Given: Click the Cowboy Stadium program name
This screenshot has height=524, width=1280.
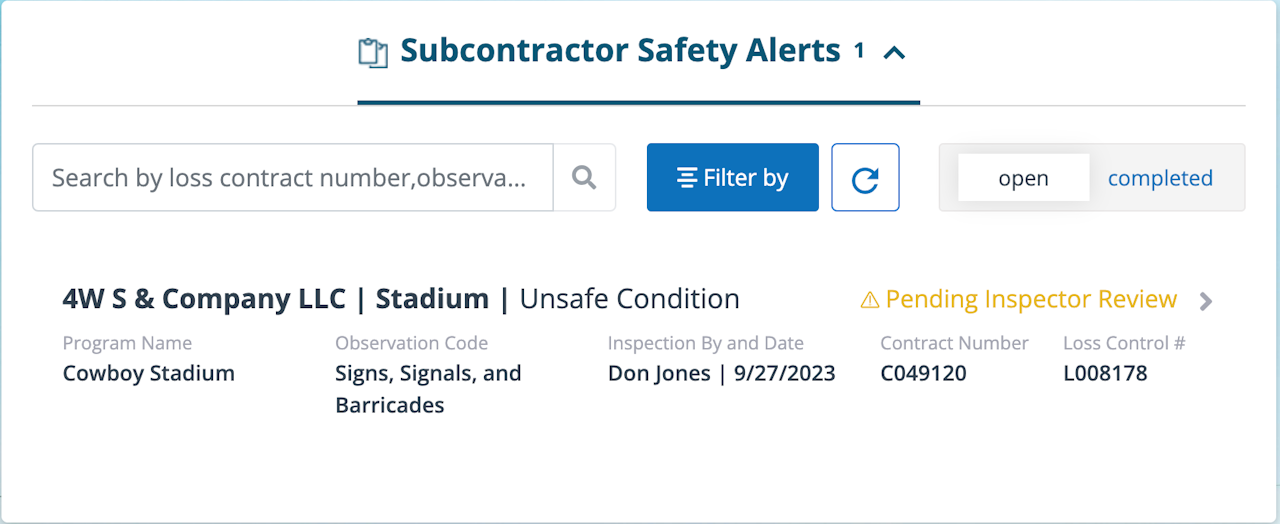Looking at the screenshot, I should pyautogui.click(x=148, y=373).
